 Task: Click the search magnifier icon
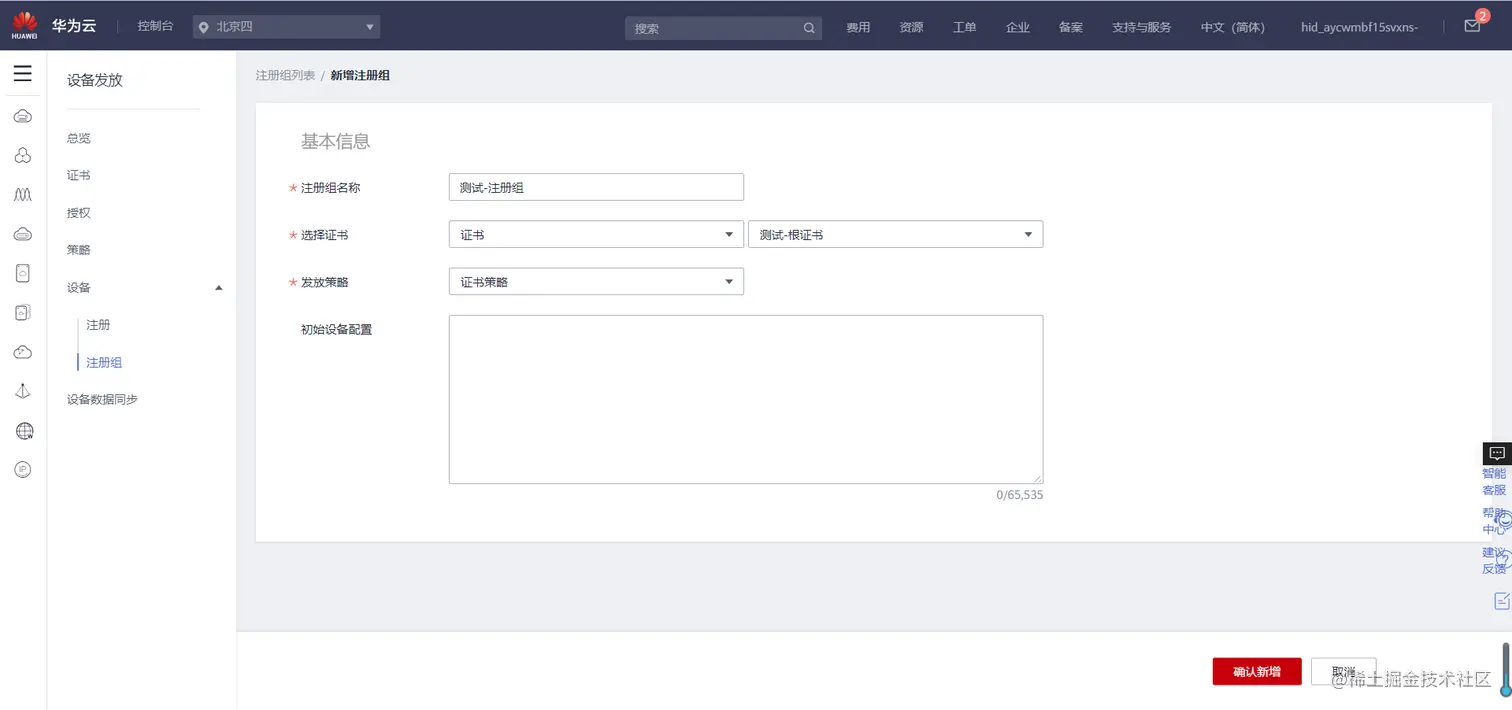coord(808,28)
